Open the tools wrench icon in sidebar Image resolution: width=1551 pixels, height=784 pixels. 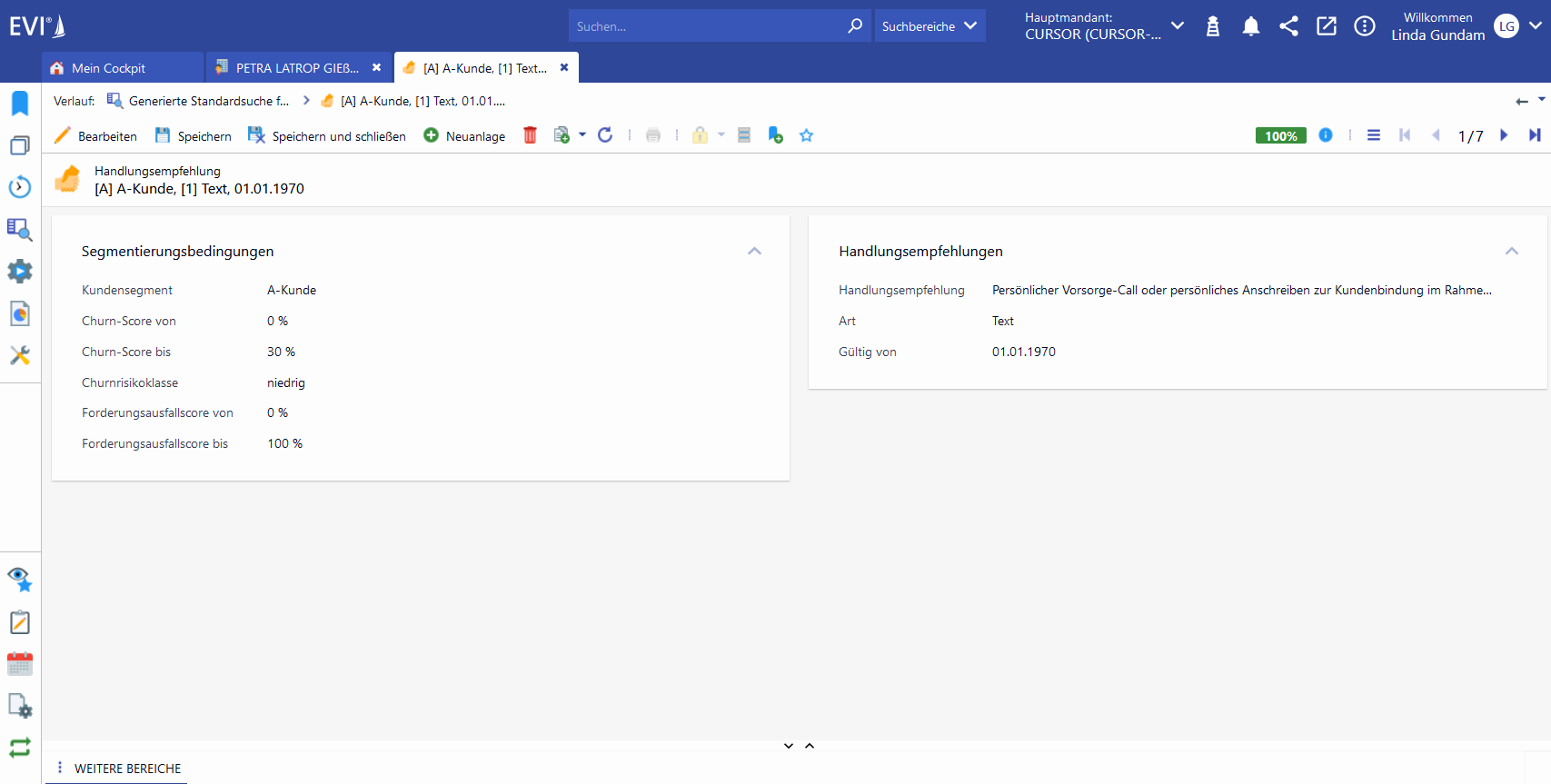tap(20, 355)
